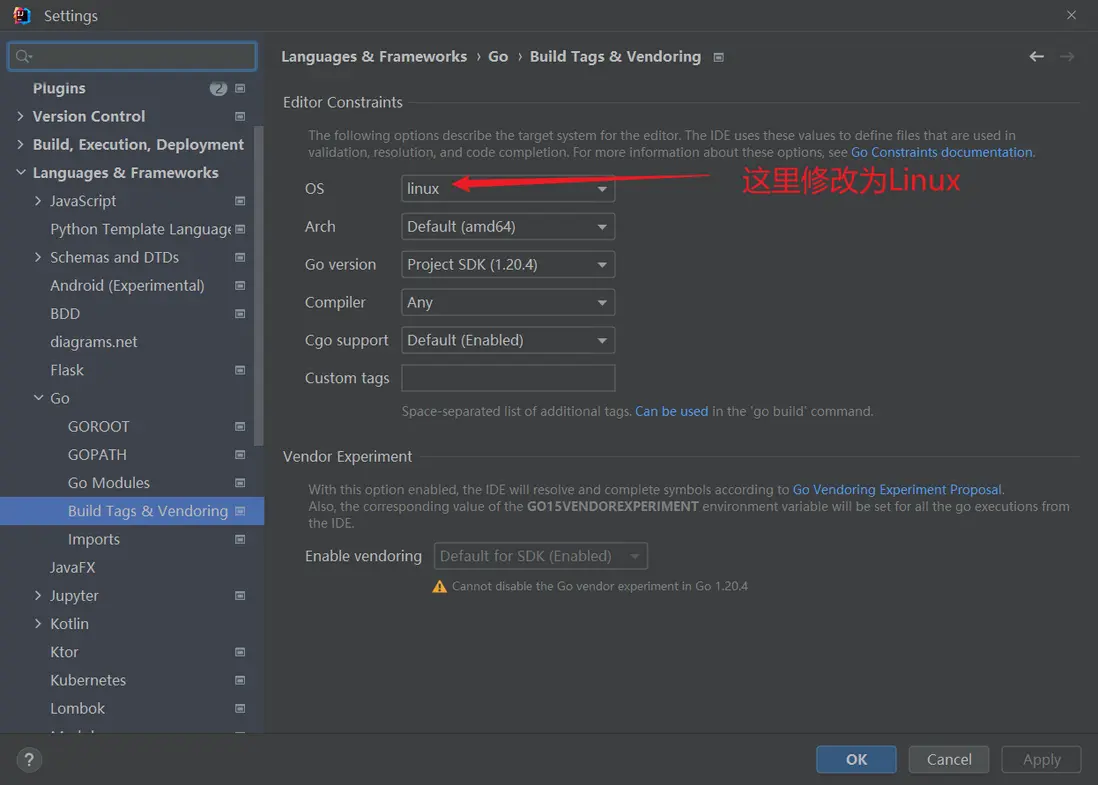This screenshot has width=1098, height=785.
Task: Click the search magnifier icon in search box
Action: click(24, 57)
